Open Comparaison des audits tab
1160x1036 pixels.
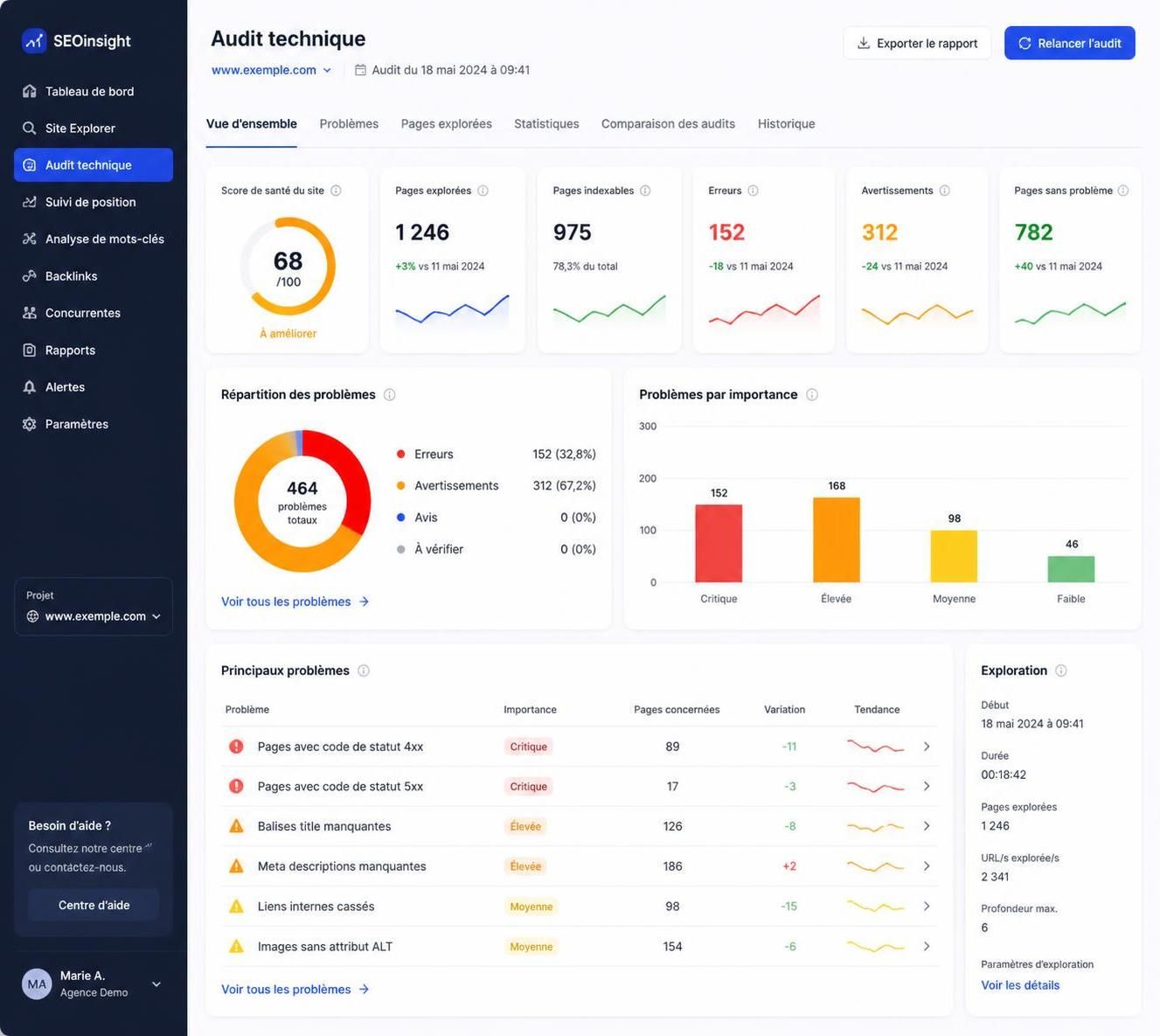tap(668, 123)
